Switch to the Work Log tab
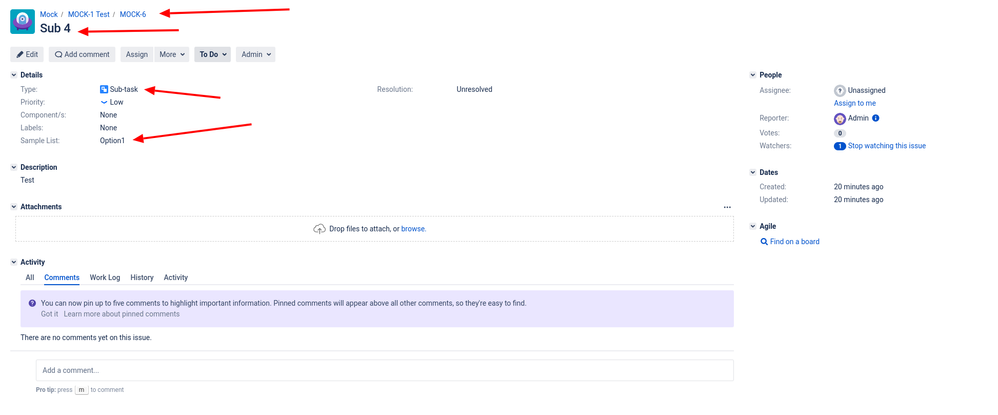Viewport: 998px width, 415px height. coord(105,278)
